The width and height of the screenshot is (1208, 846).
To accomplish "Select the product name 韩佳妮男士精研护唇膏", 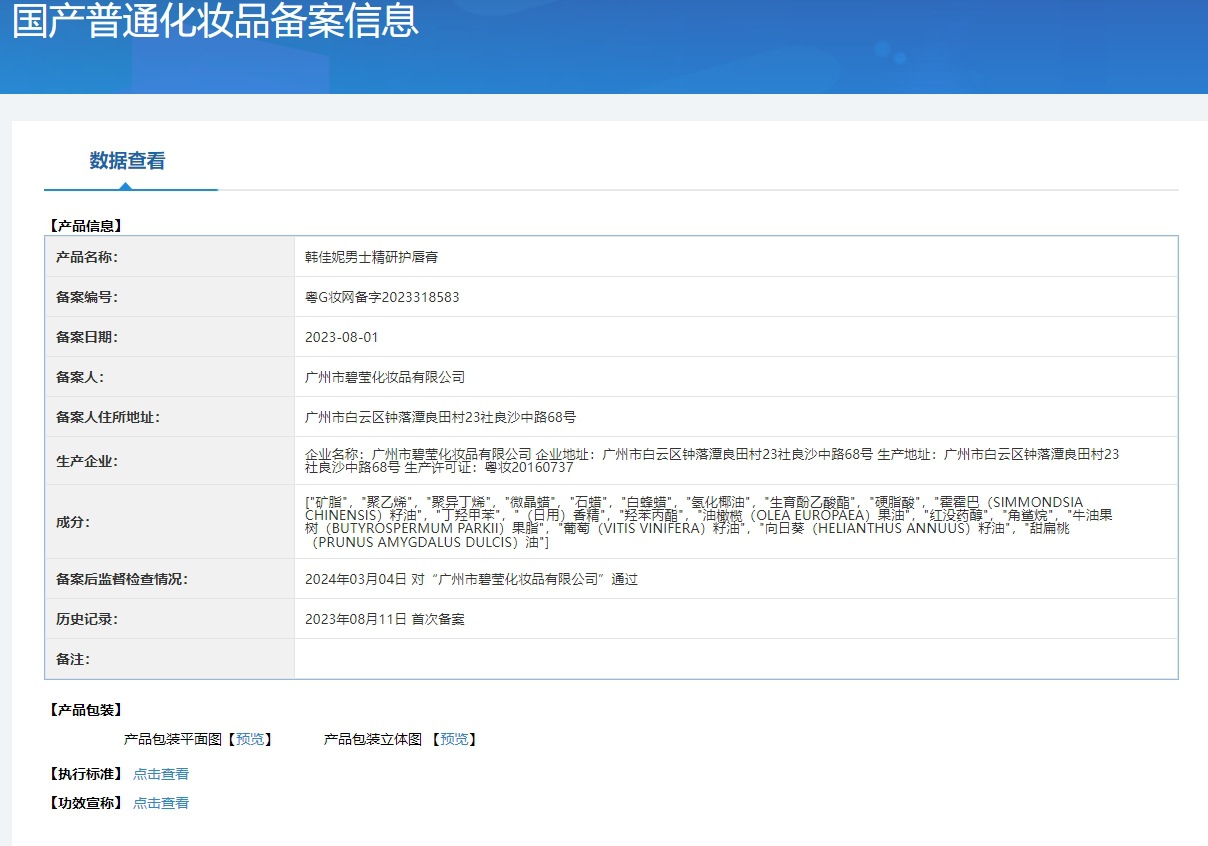I will pos(371,257).
